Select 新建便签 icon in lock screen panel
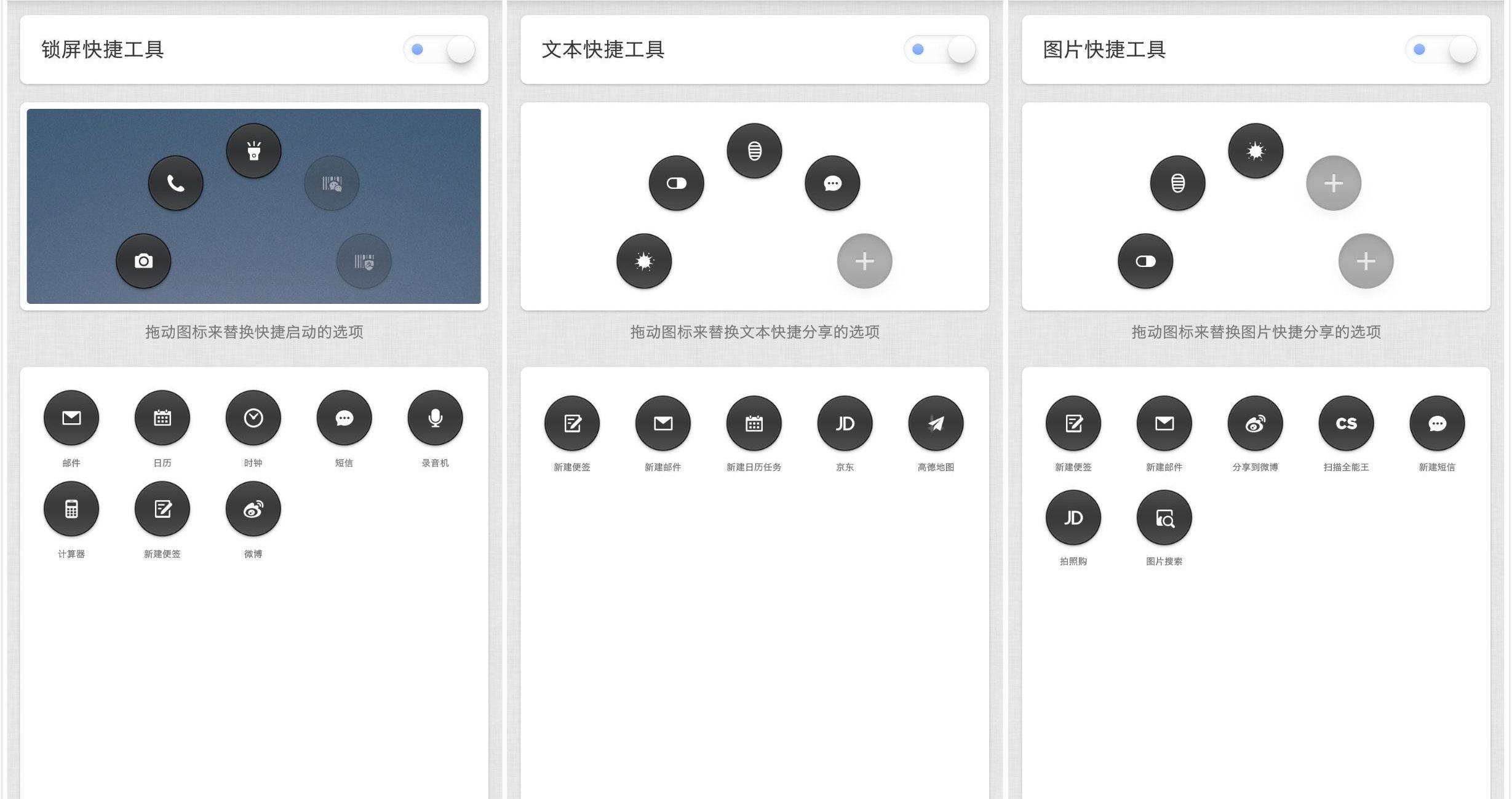This screenshot has height=799, width=1512. coord(162,509)
